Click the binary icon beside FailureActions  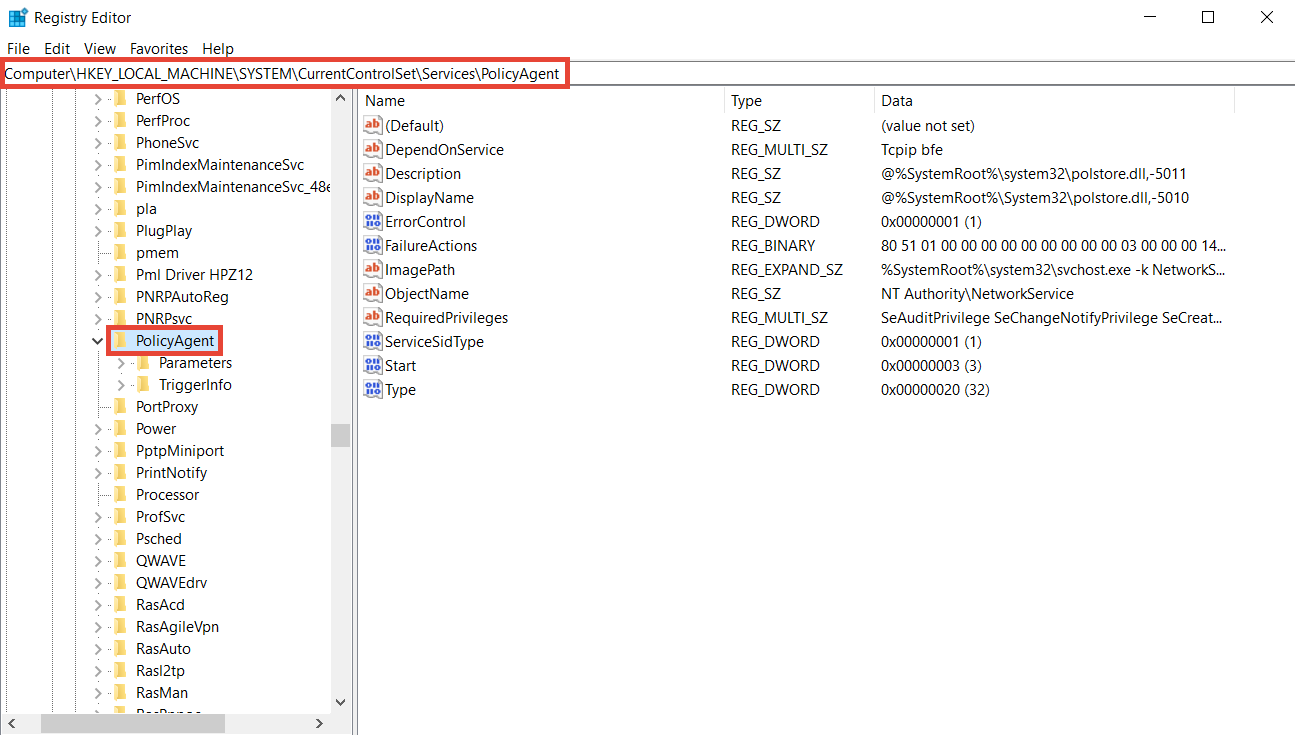tap(373, 245)
